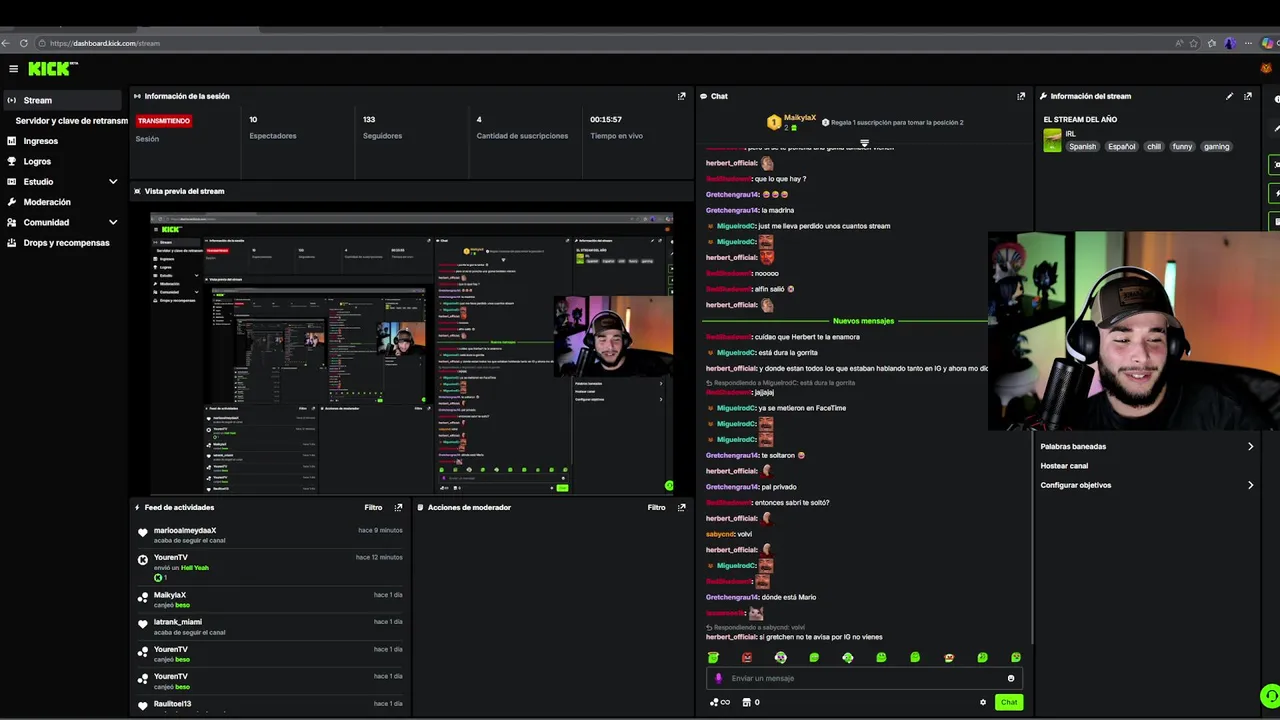Click the gaming tag
This screenshot has height=720, width=1280.
click(1216, 147)
